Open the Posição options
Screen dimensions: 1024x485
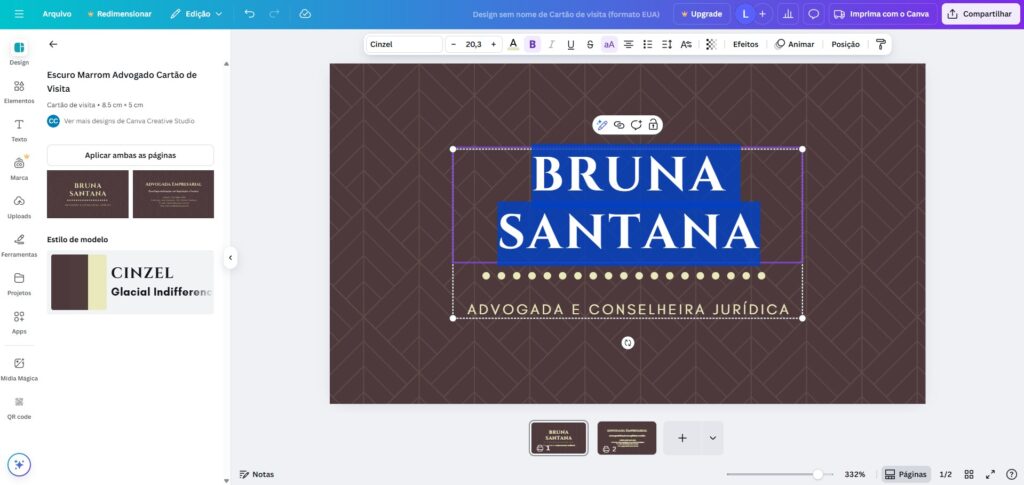[x=845, y=44]
